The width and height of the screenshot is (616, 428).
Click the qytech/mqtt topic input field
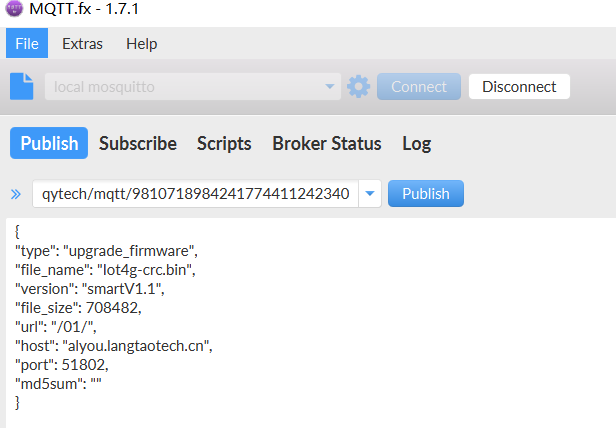195,193
